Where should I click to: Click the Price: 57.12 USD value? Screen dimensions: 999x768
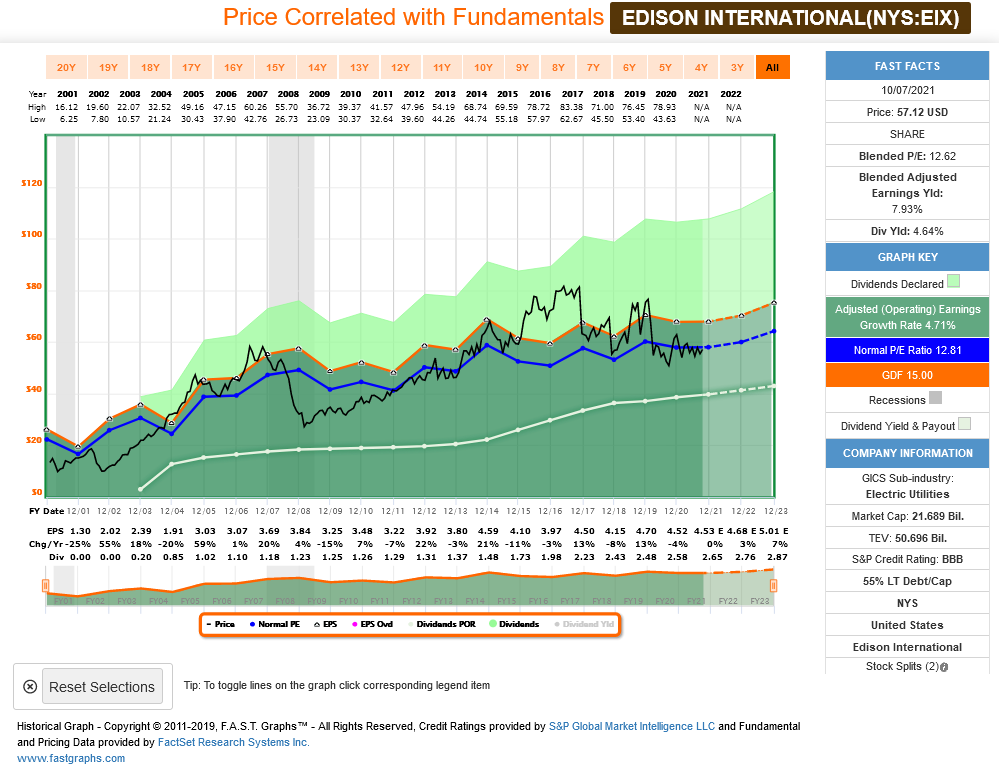[907, 112]
